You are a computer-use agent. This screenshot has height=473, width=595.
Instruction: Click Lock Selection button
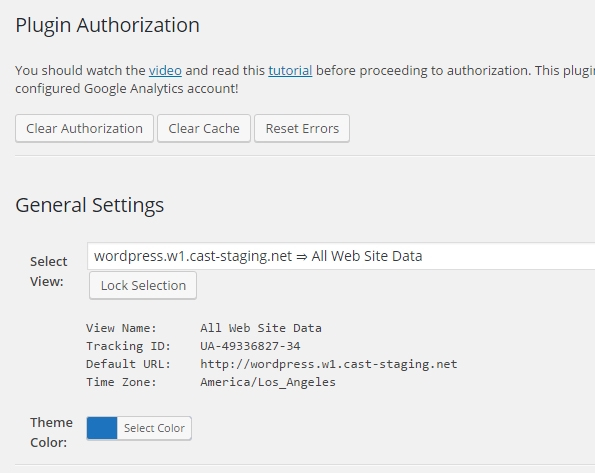(143, 285)
